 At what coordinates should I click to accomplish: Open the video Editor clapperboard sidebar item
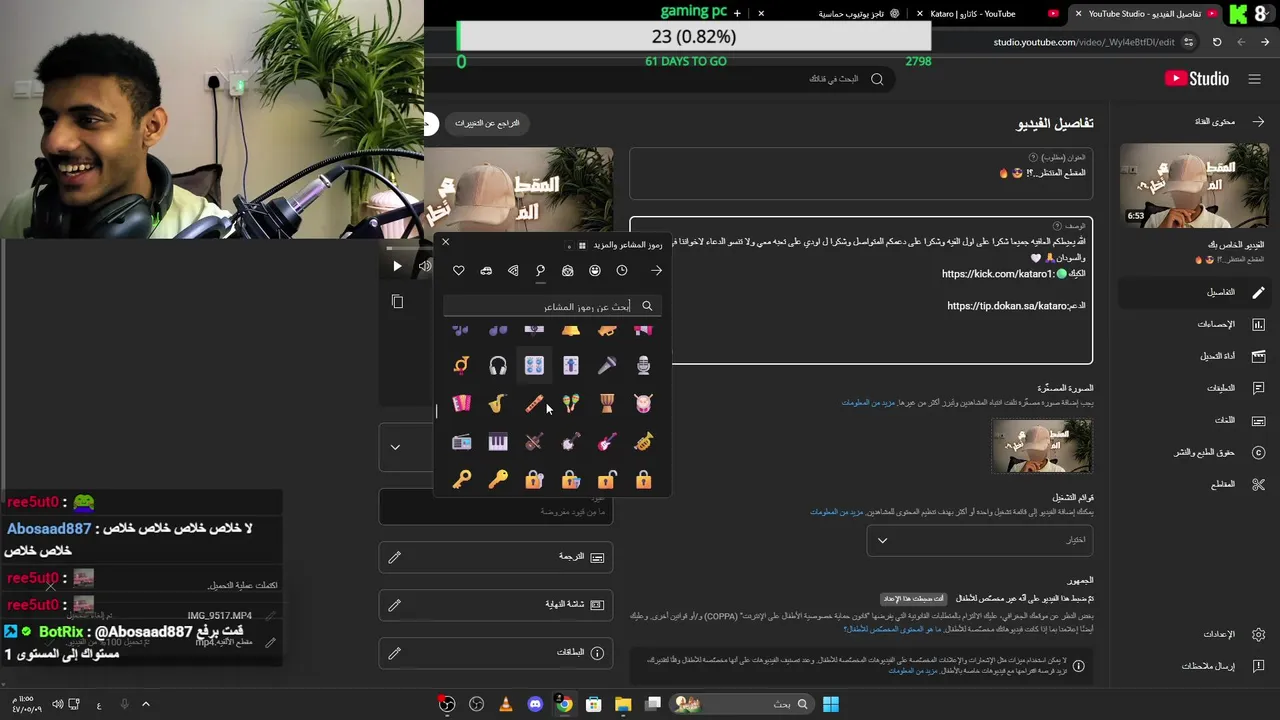click(x=1195, y=356)
